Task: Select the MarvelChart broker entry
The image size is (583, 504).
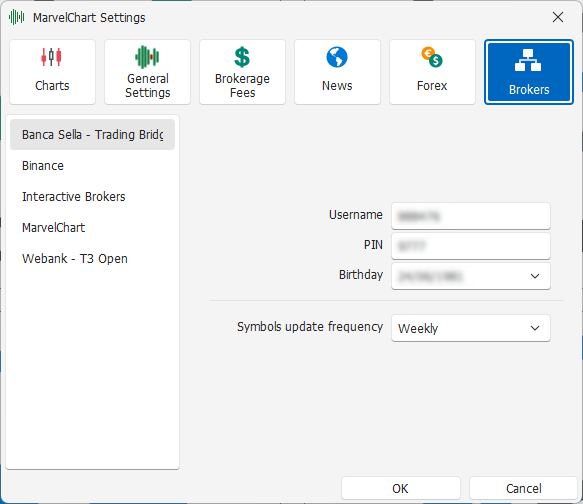Action: pyautogui.click(x=92, y=227)
